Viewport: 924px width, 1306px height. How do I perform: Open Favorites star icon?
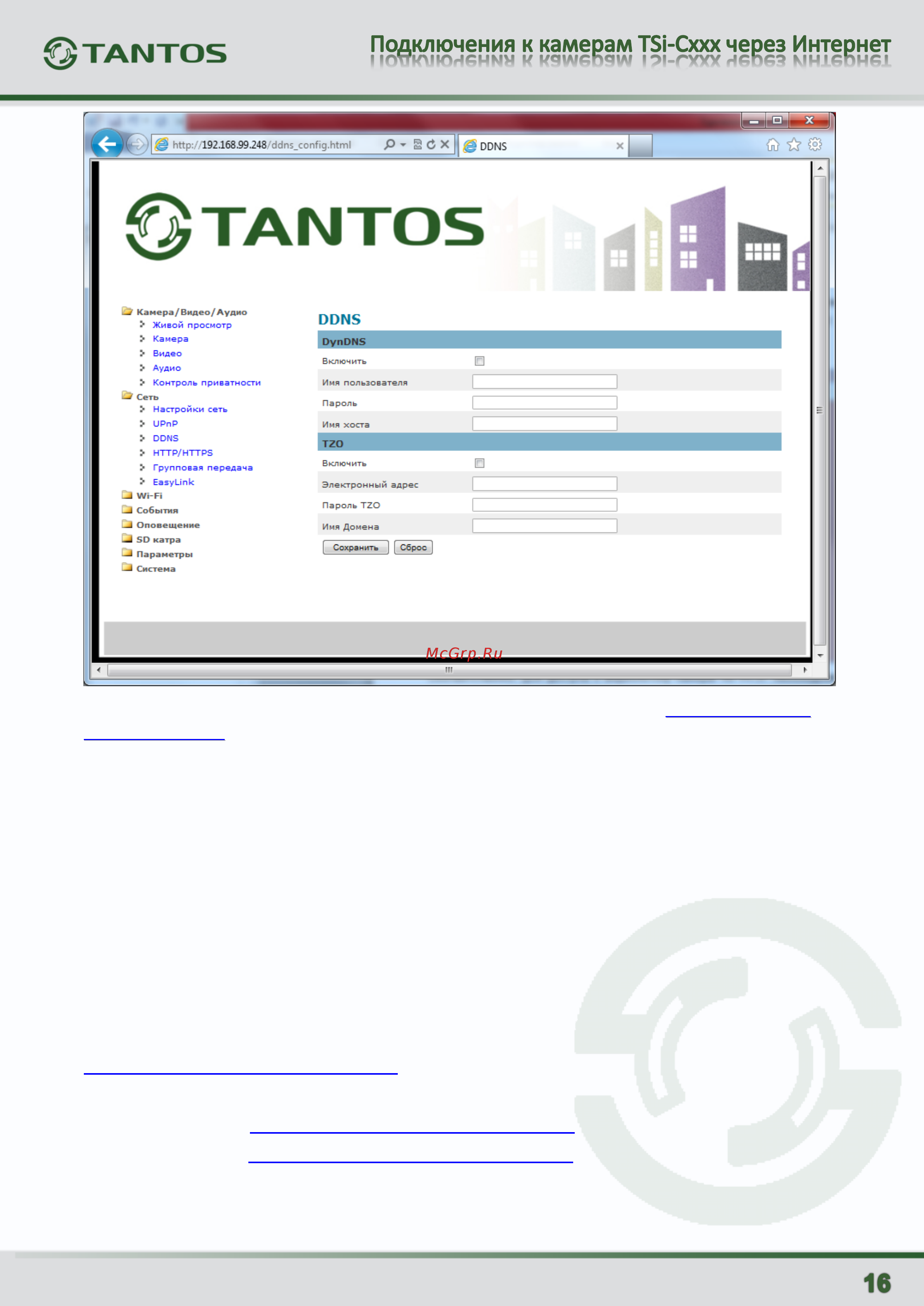pyautogui.click(x=794, y=144)
